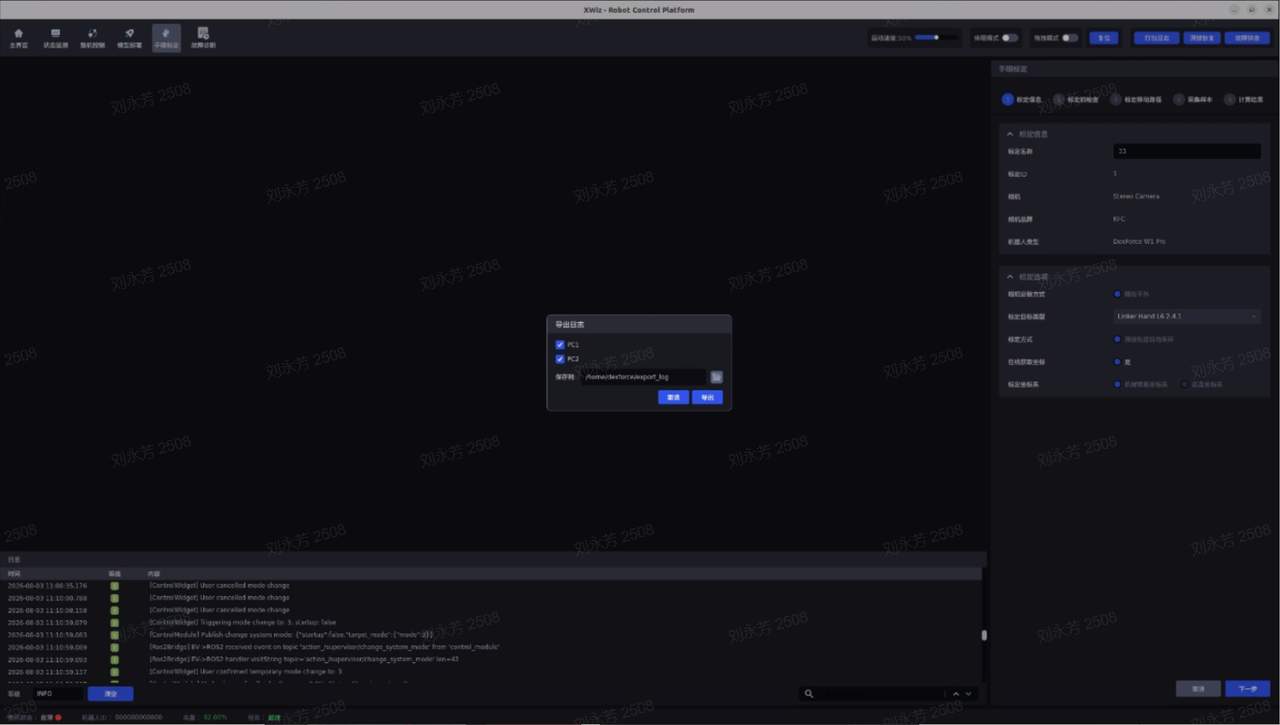Screen dimensions: 1280x725
Task: Click the red status dot in status bar
Action: (59, 718)
